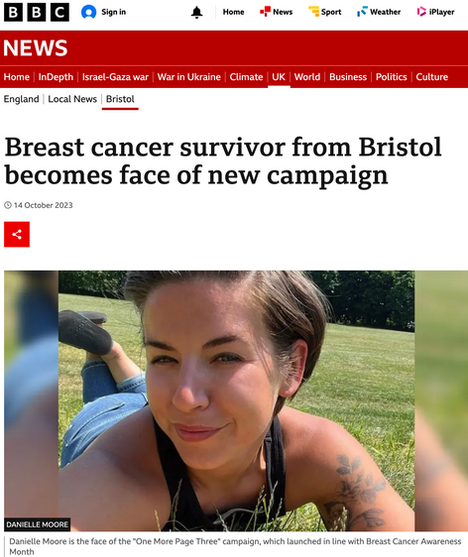
Task: Go to World news section
Action: (307, 77)
